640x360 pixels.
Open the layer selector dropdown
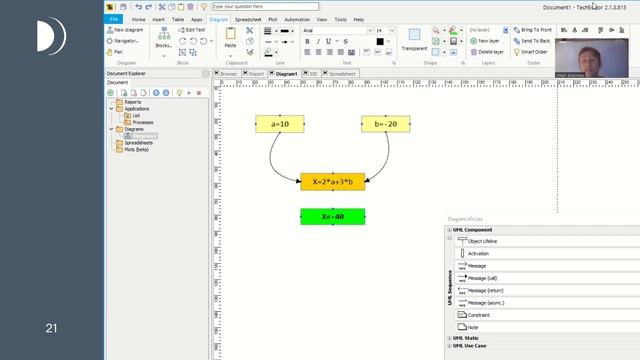[505, 30]
